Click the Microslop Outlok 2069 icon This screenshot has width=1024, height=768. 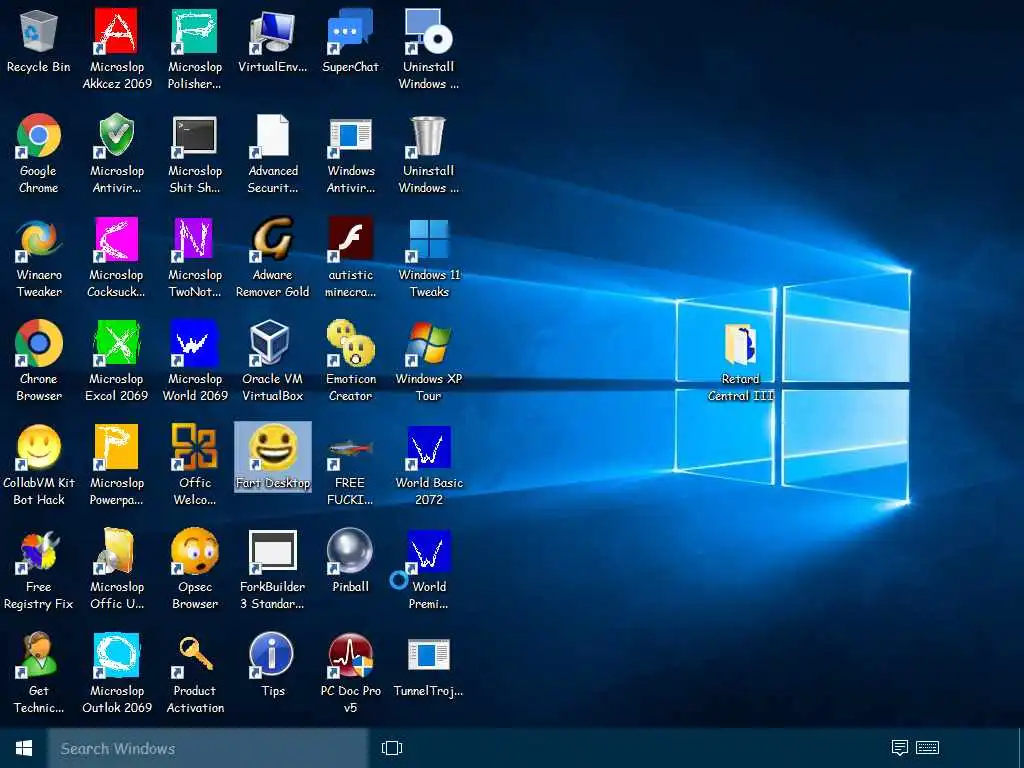point(117,673)
